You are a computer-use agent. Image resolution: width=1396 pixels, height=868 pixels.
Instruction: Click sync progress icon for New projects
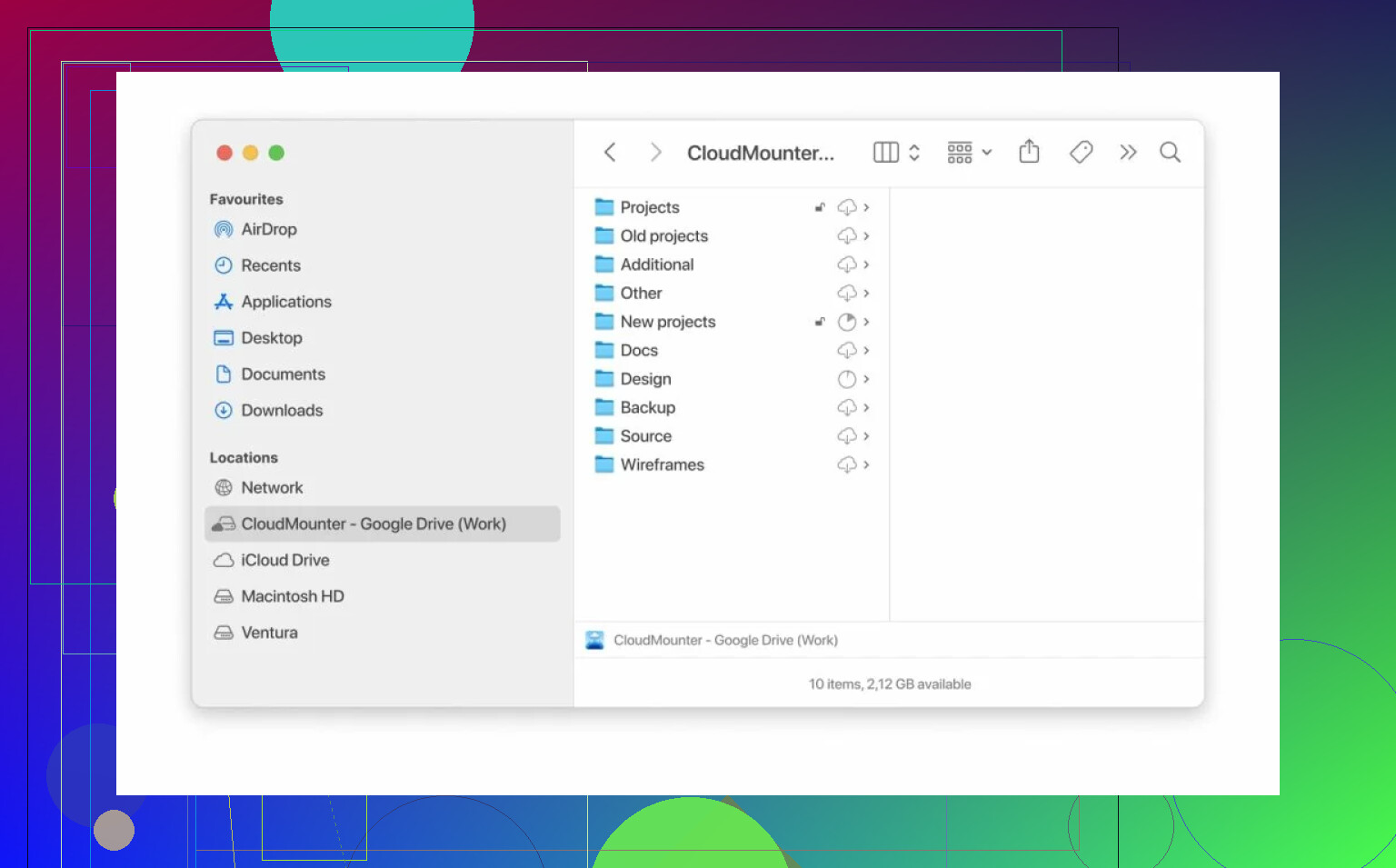[x=847, y=322]
